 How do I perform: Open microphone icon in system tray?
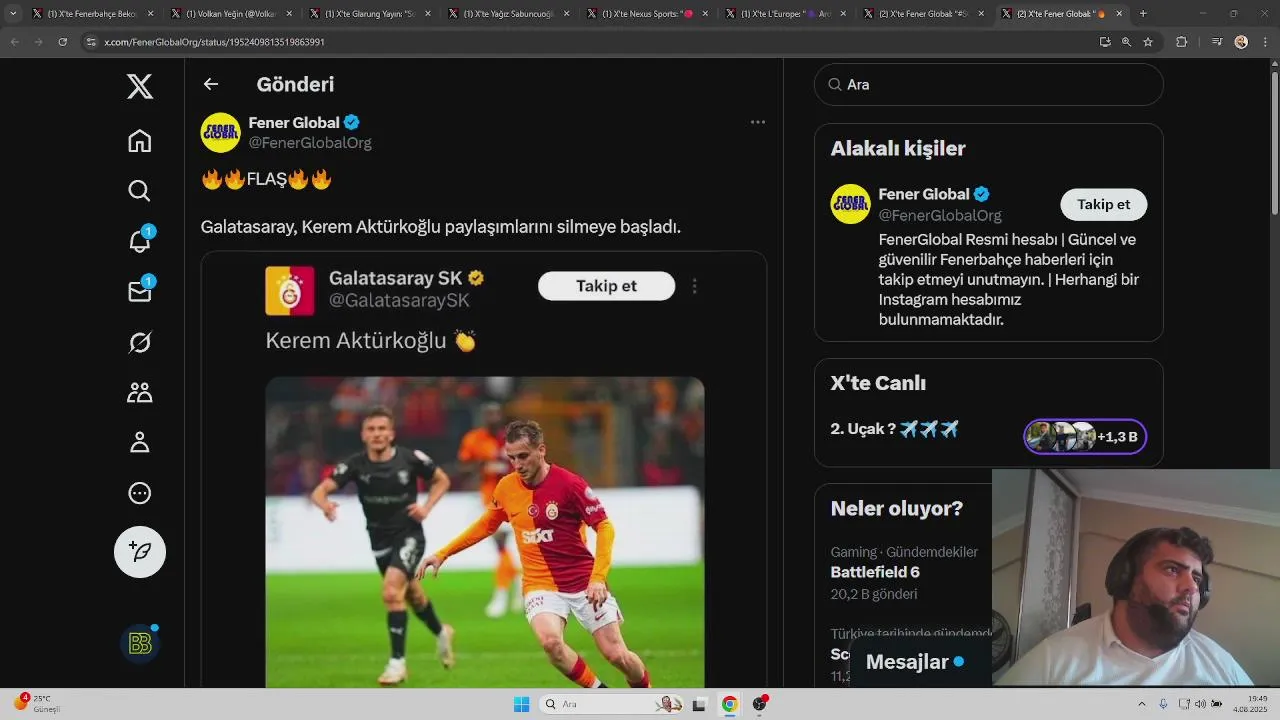click(1163, 704)
